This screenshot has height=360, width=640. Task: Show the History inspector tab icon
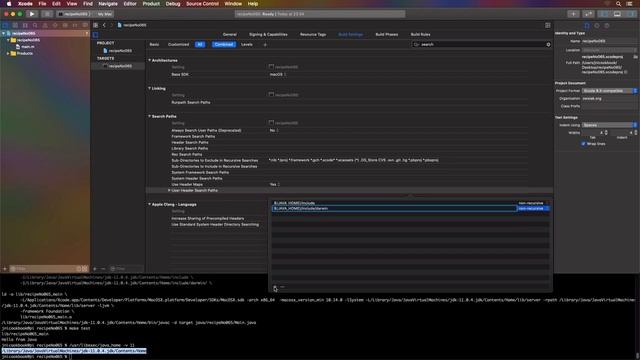pos(597,25)
